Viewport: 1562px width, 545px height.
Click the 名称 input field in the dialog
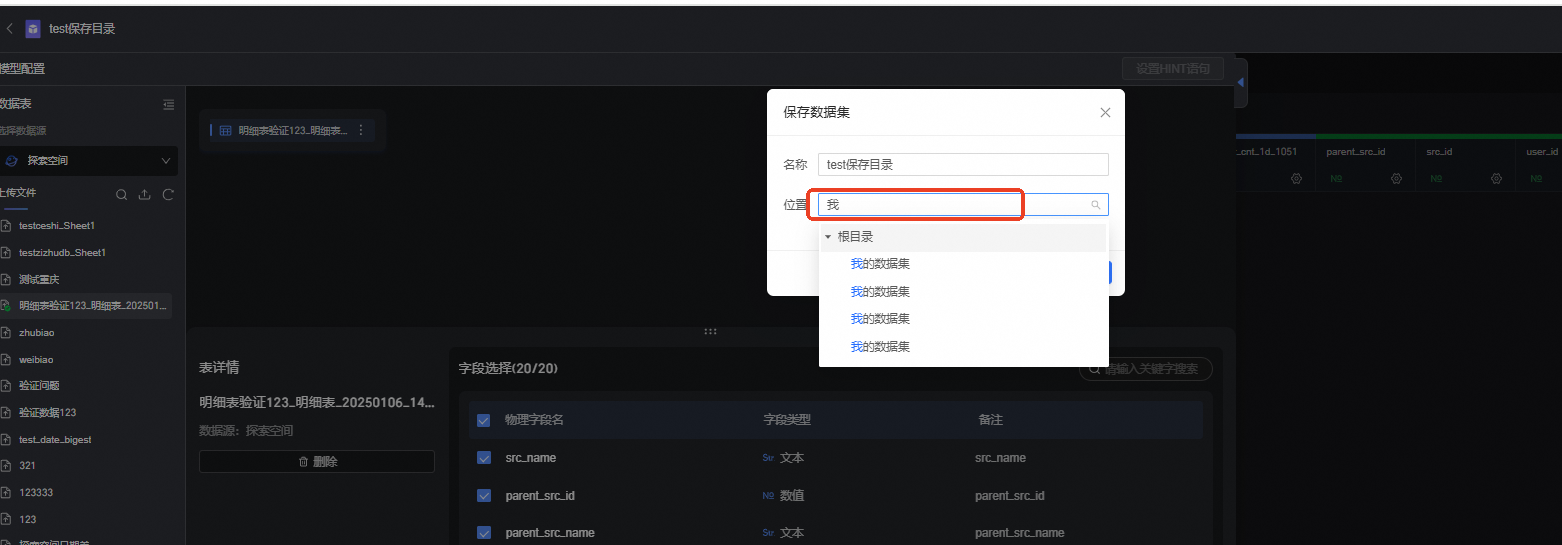coord(962,165)
